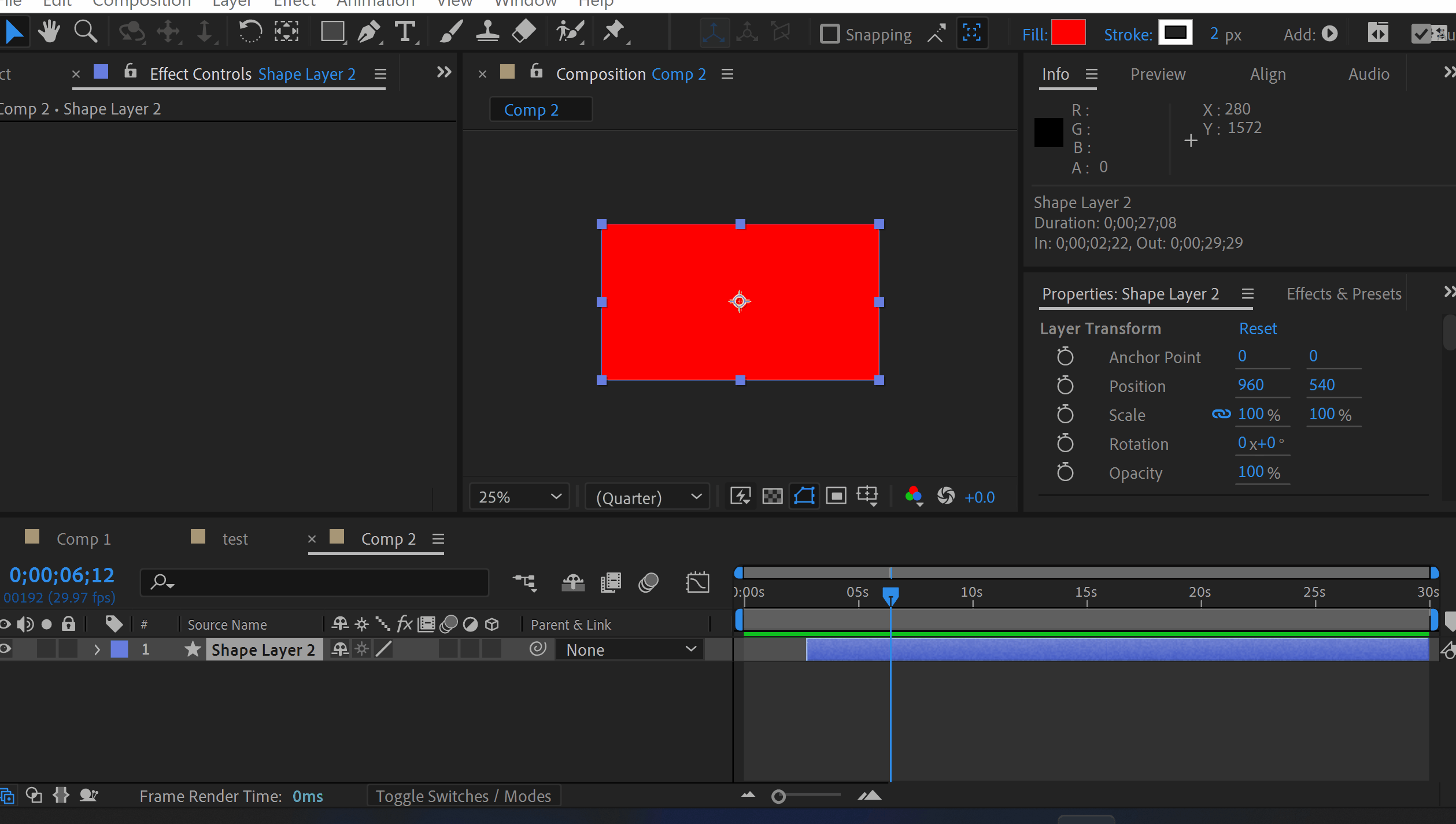Select the Type tool
This screenshot has width=1456, height=824.
pyautogui.click(x=405, y=32)
